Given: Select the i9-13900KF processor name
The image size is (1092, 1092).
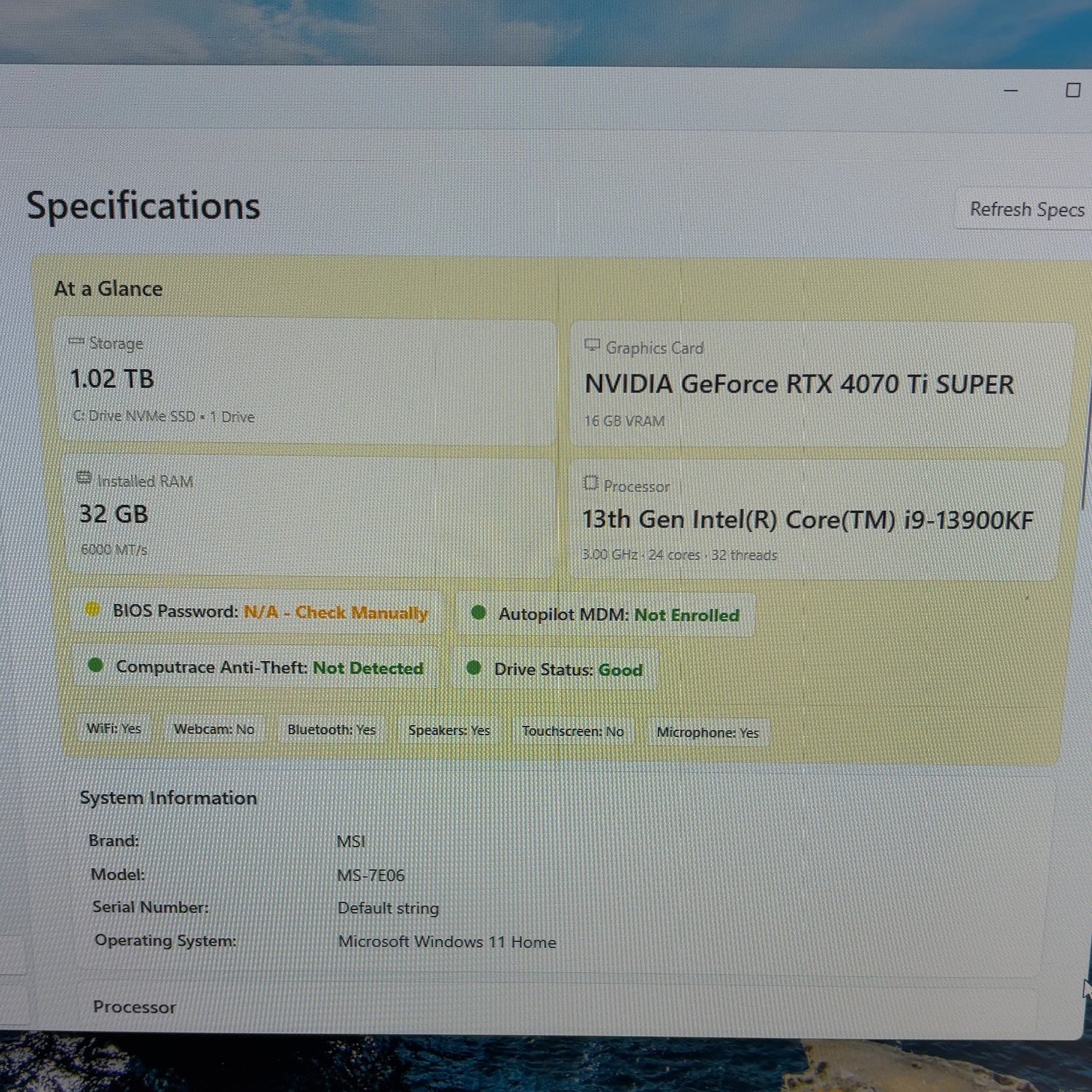Looking at the screenshot, I should pyautogui.click(x=807, y=520).
